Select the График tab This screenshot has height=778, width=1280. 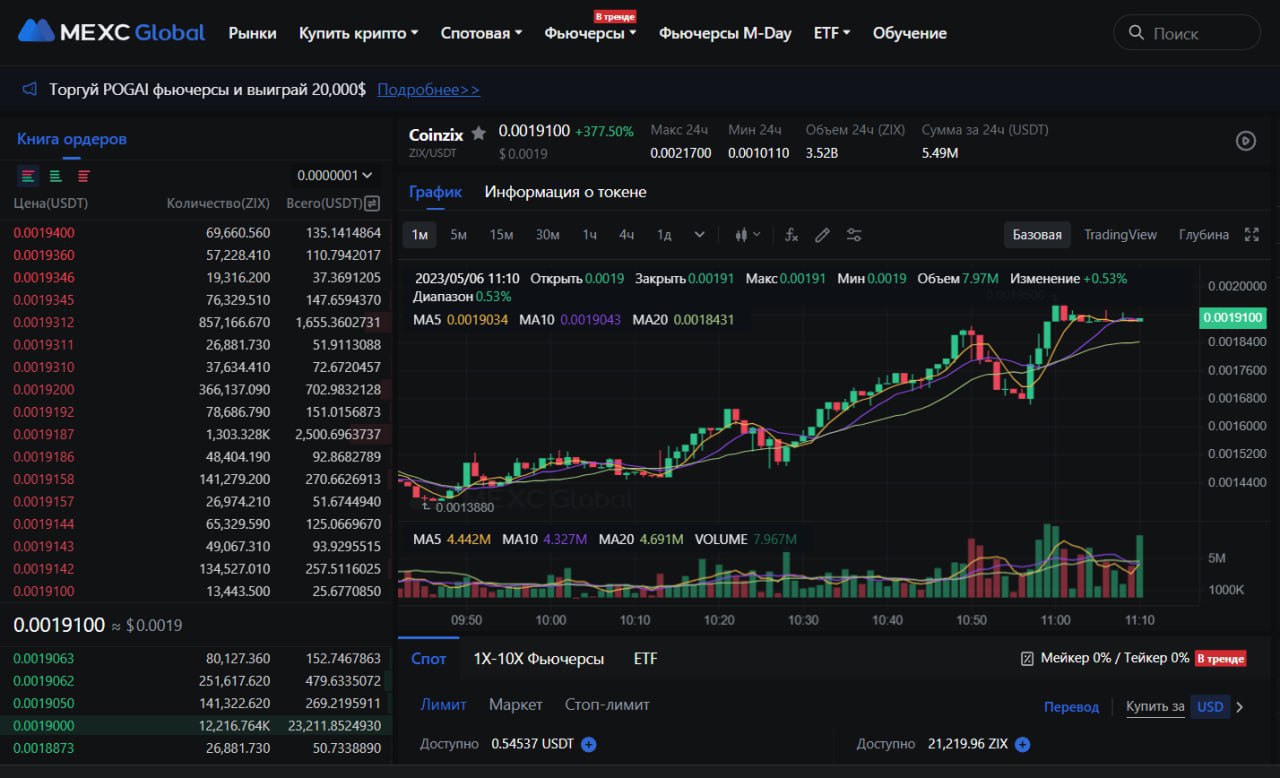pyautogui.click(x=436, y=192)
